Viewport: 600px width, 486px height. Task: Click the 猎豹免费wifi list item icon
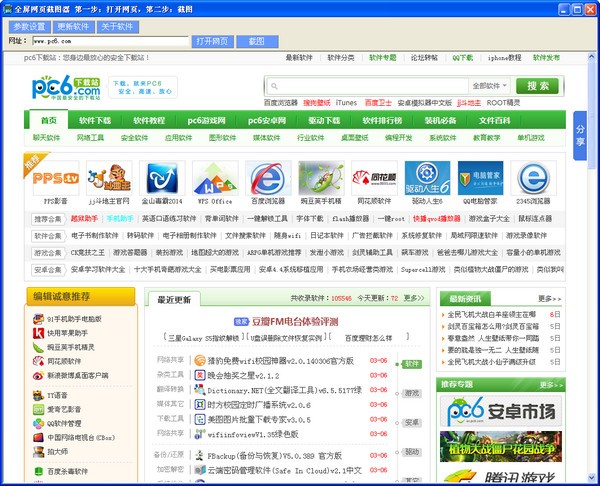tap(200, 360)
